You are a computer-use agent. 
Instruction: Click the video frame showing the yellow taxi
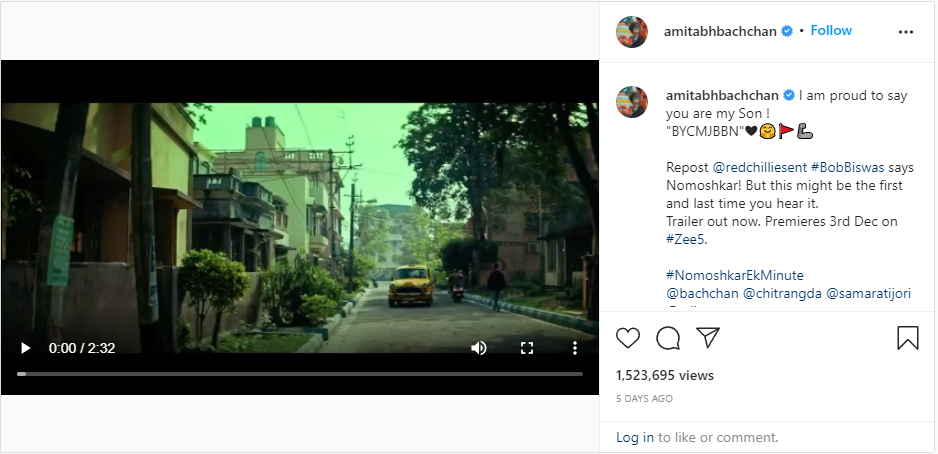click(x=300, y=227)
